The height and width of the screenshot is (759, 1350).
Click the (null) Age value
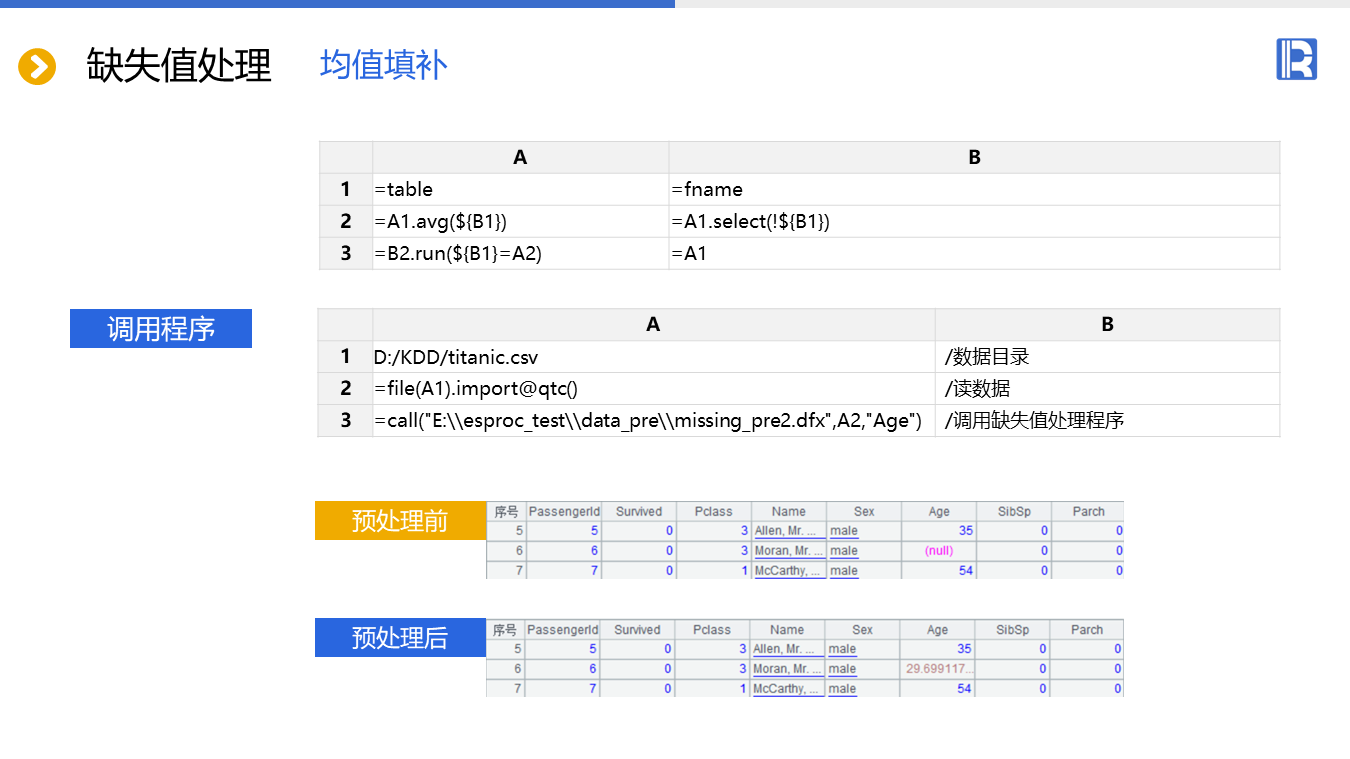point(939,551)
